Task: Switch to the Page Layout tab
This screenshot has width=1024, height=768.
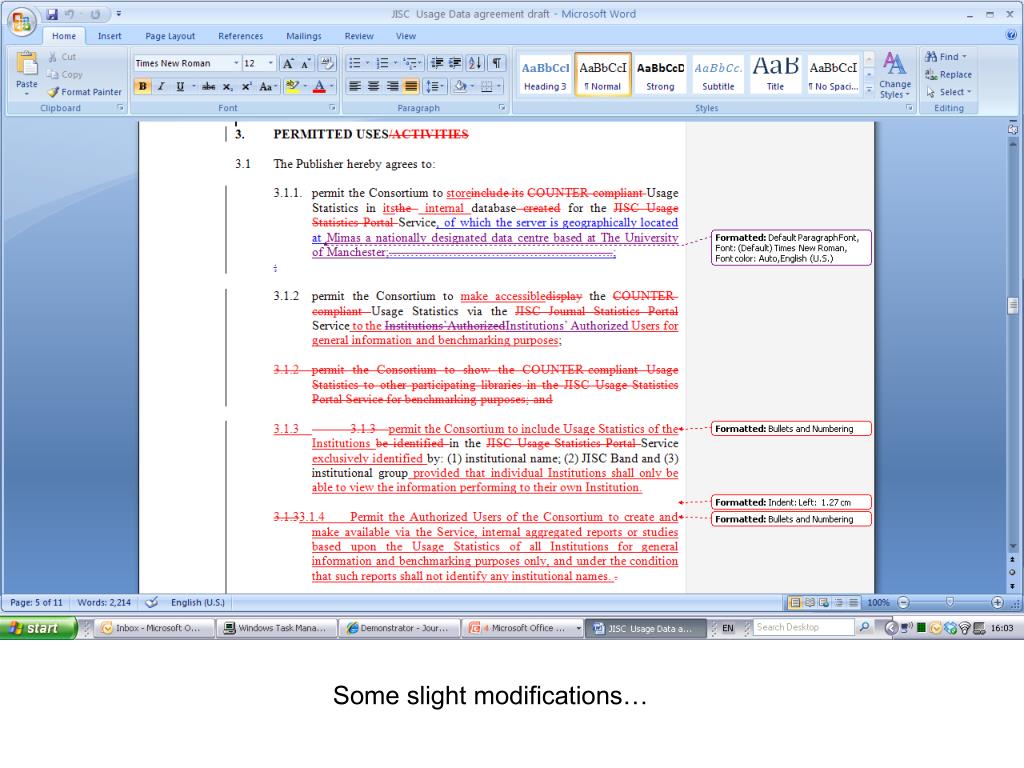Action: 170,36
